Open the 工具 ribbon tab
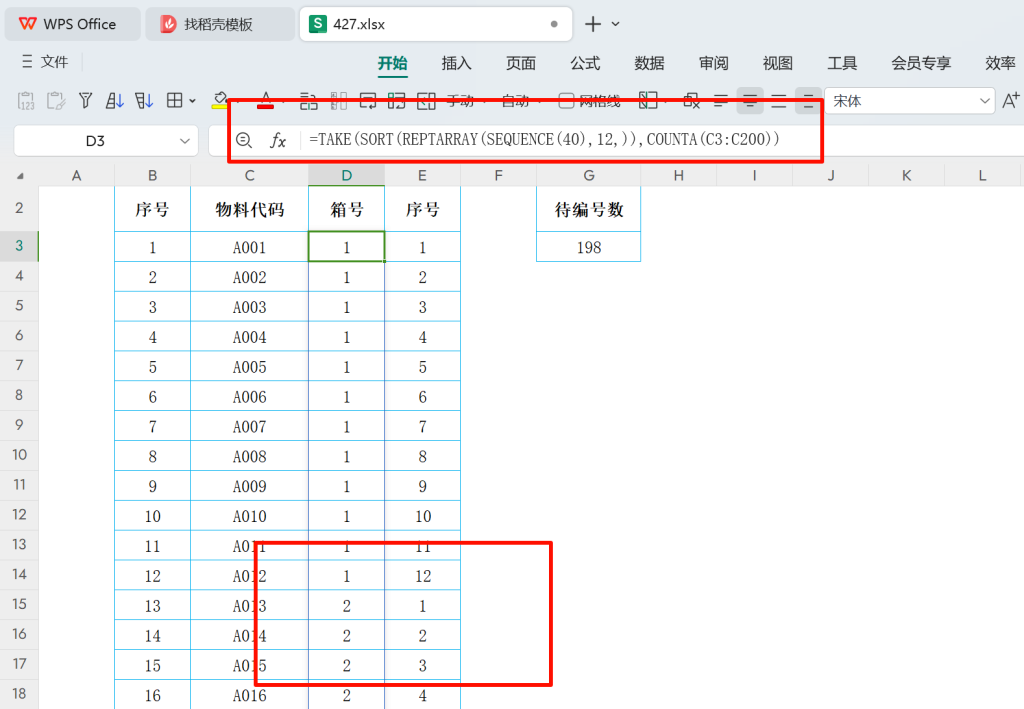1024x709 pixels. point(842,63)
